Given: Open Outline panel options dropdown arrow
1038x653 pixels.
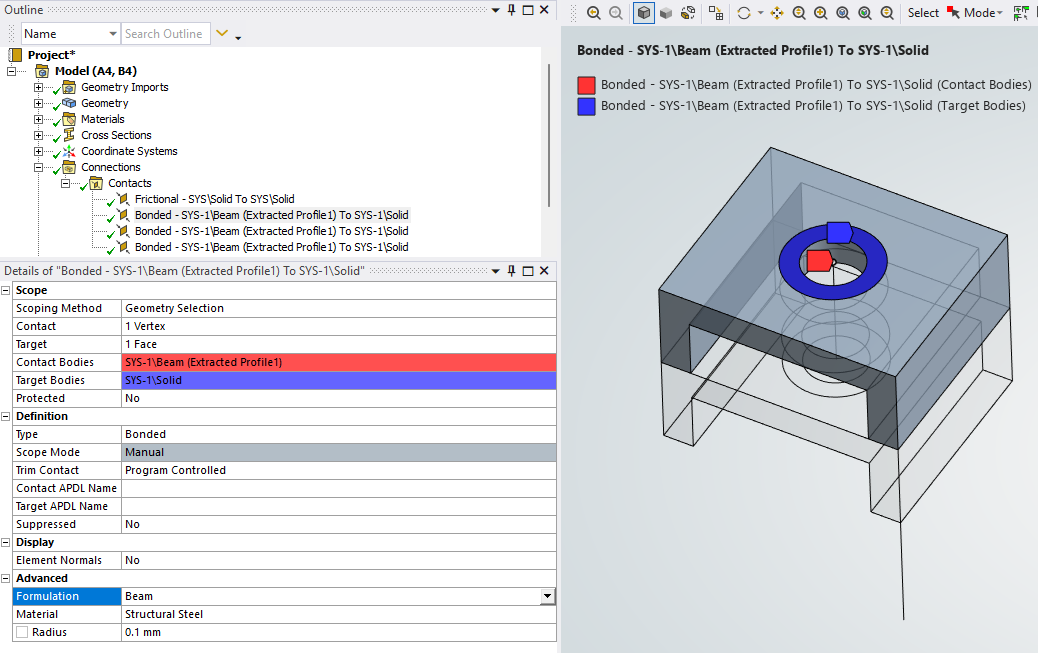Looking at the screenshot, I should (x=495, y=10).
